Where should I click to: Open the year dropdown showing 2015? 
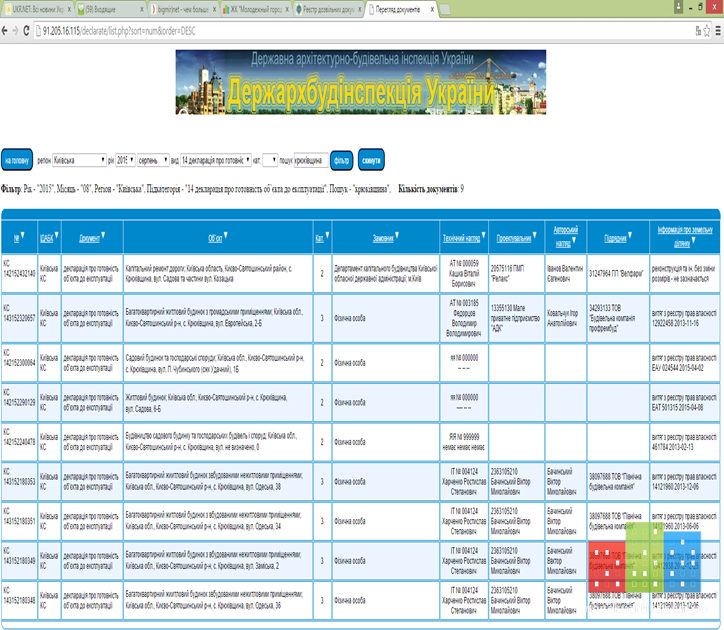[125, 160]
